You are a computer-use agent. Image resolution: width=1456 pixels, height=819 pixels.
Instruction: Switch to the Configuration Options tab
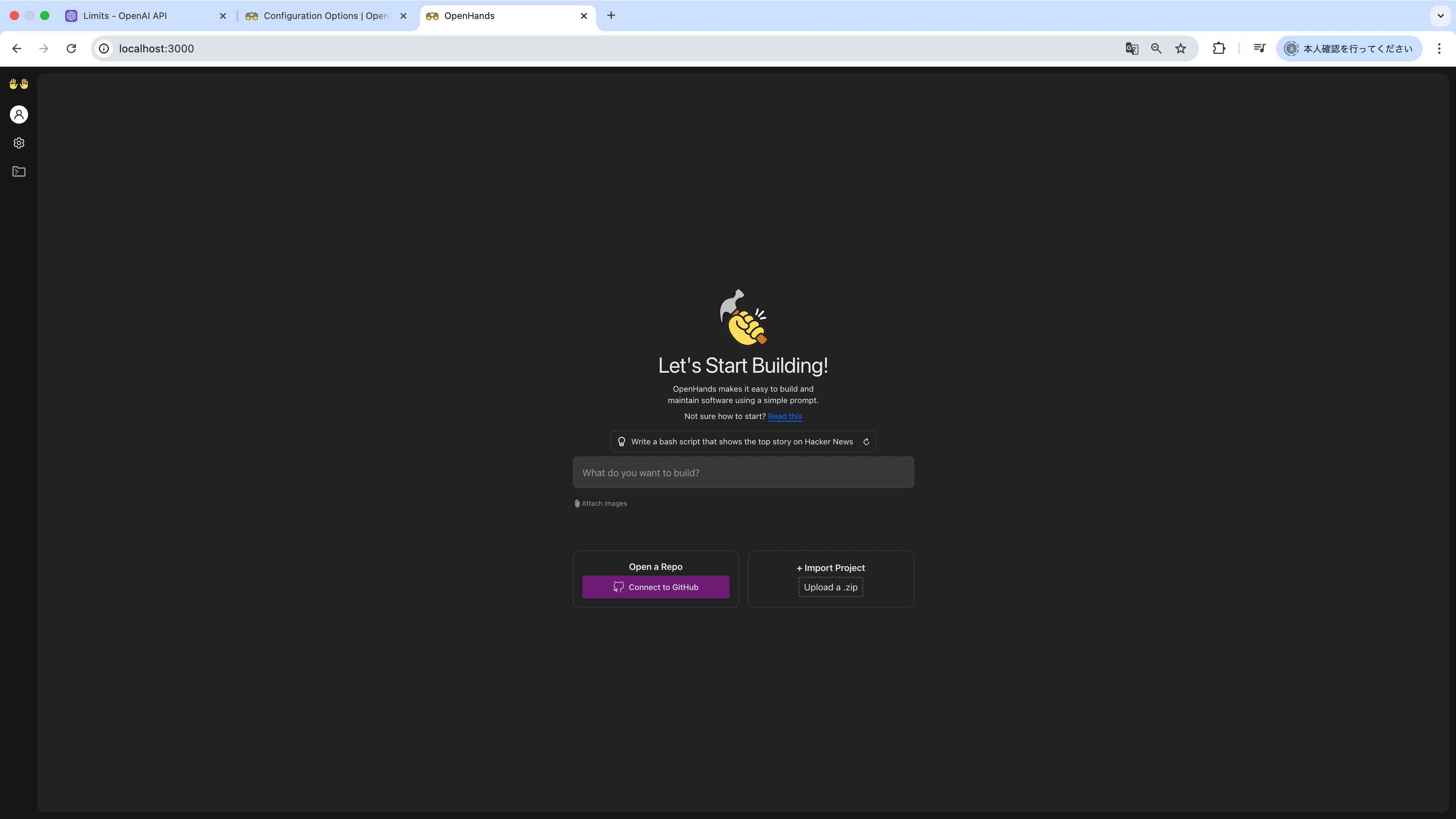326,16
